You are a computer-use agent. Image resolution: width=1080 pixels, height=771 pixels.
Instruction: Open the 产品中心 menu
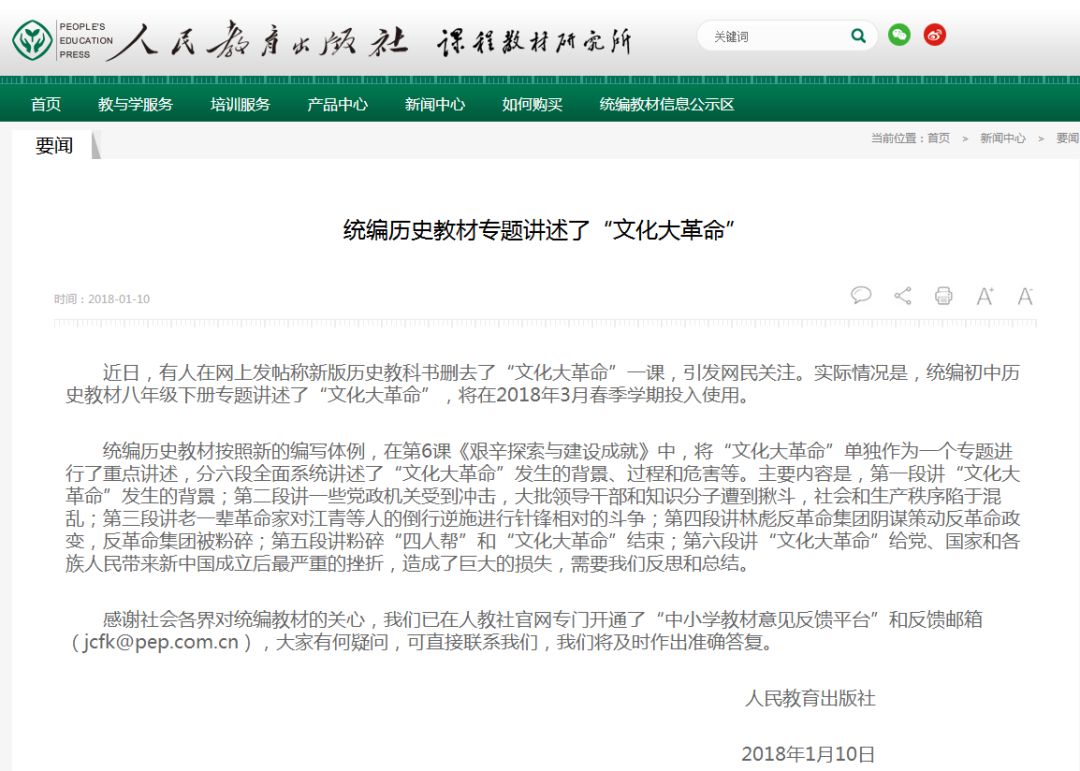[338, 104]
